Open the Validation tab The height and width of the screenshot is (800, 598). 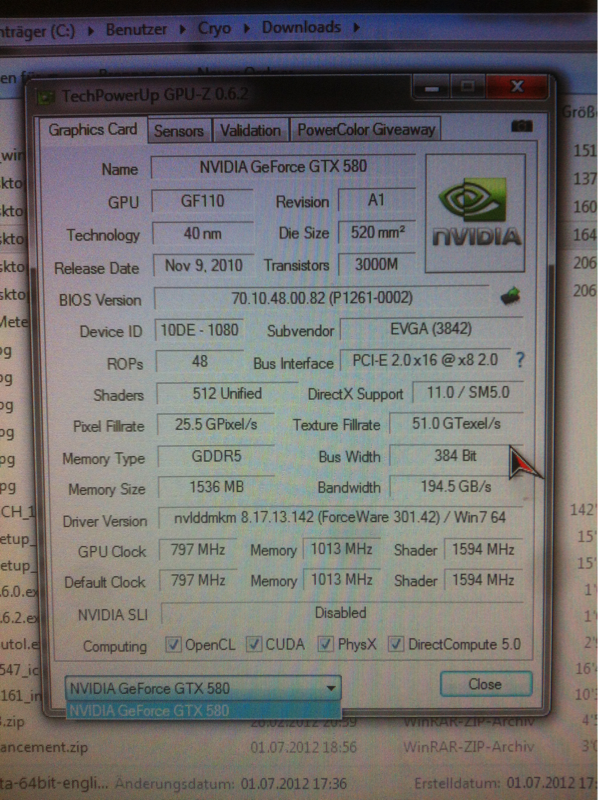coord(251,131)
